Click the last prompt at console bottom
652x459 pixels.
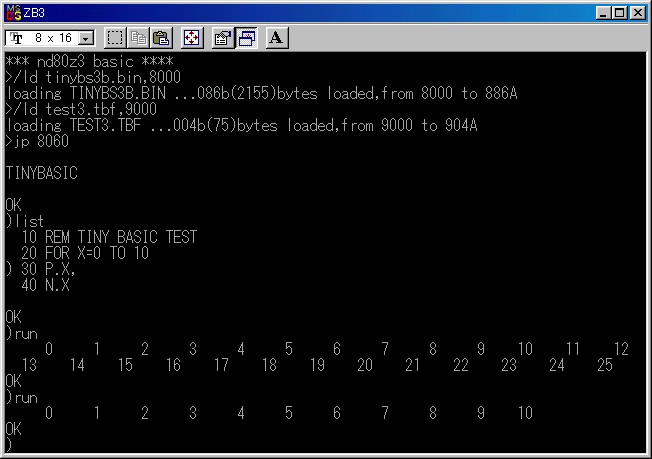click(x=9, y=445)
